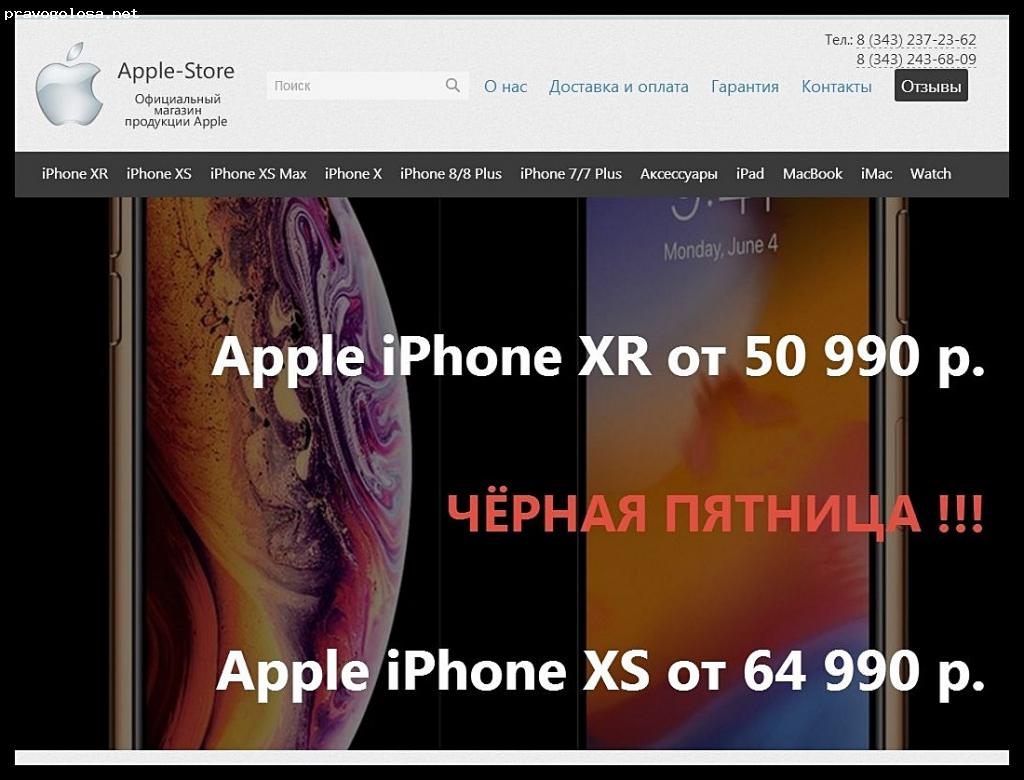Viewport: 1024px width, 780px height.
Task: Open the Watch category
Action: (x=930, y=174)
